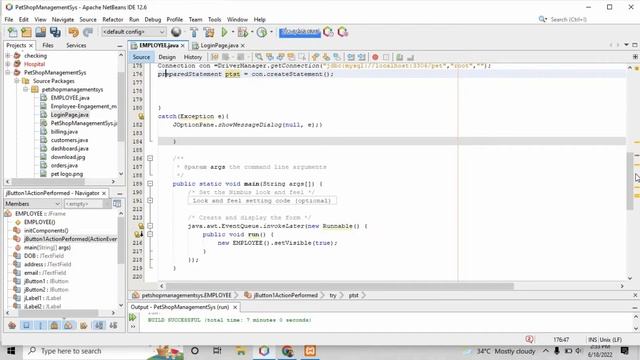Toggle the last sort icon in Navigator toolbar
The width and height of the screenshot is (640, 360).
tap(113, 325)
